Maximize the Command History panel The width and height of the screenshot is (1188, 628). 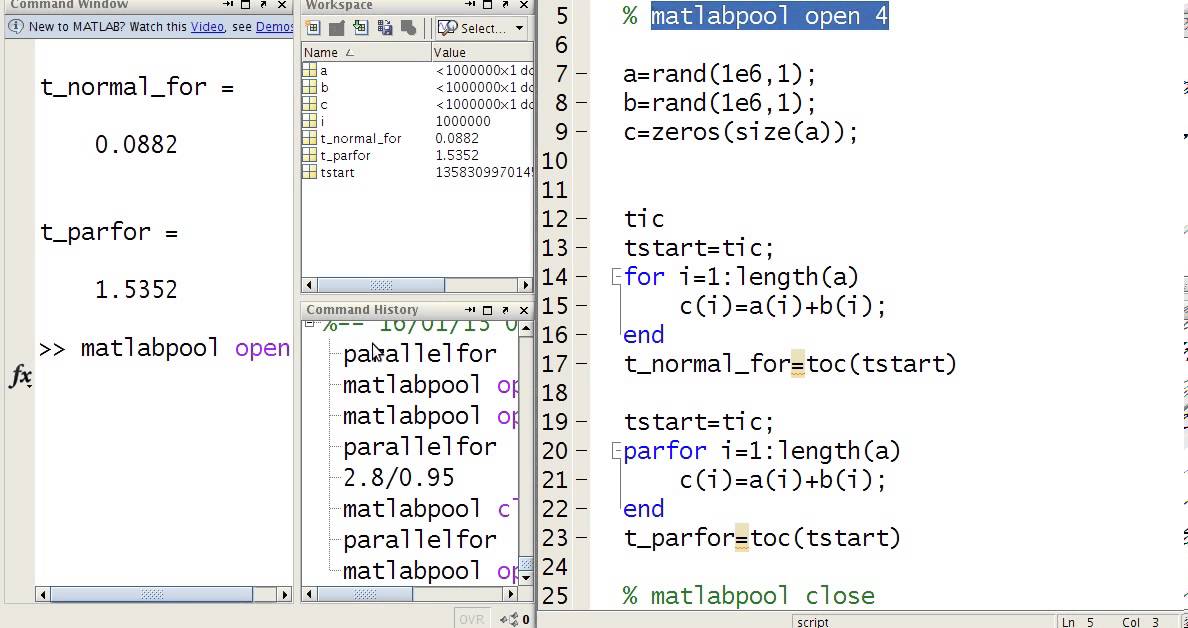click(x=487, y=310)
